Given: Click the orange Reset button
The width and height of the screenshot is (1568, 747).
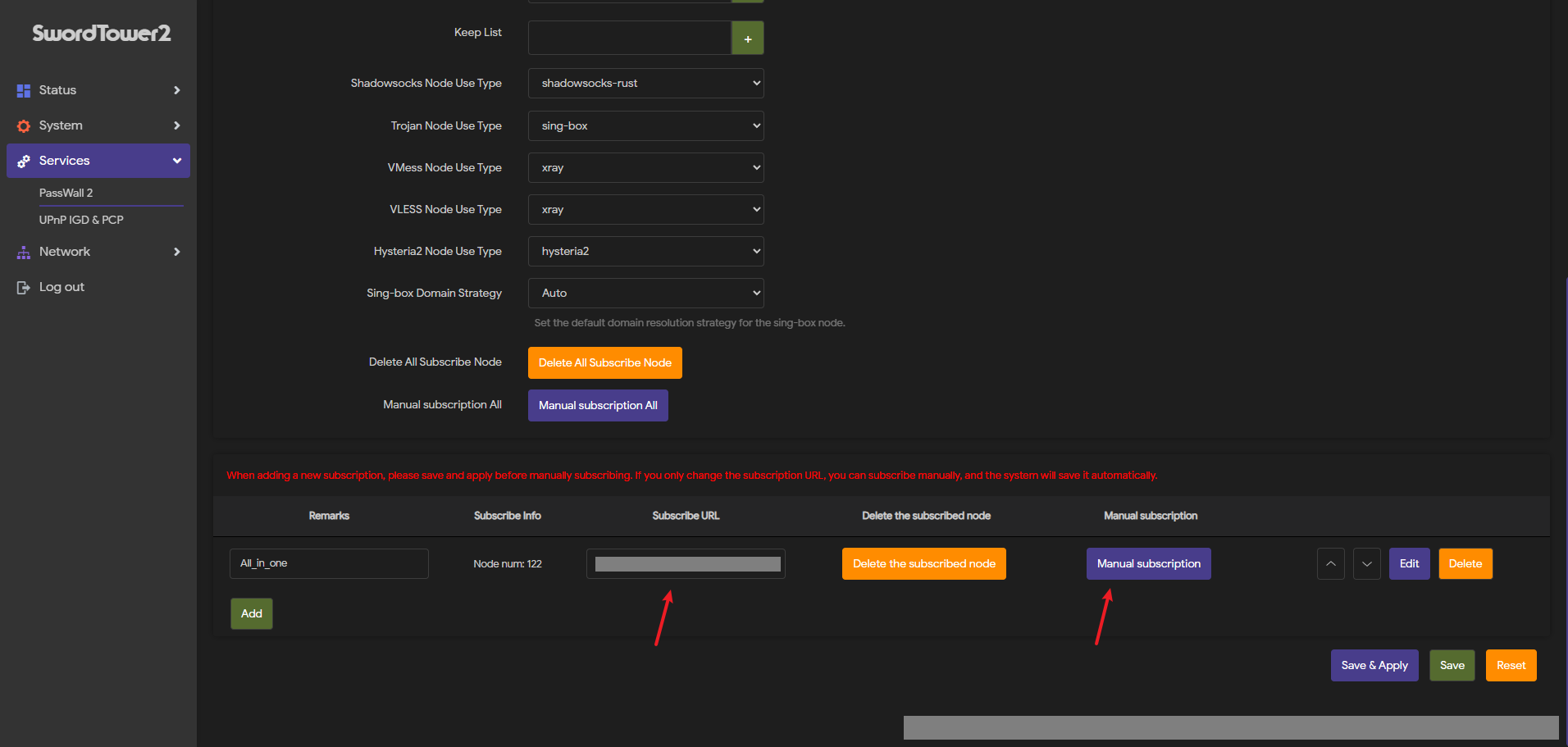Looking at the screenshot, I should tap(1511, 666).
